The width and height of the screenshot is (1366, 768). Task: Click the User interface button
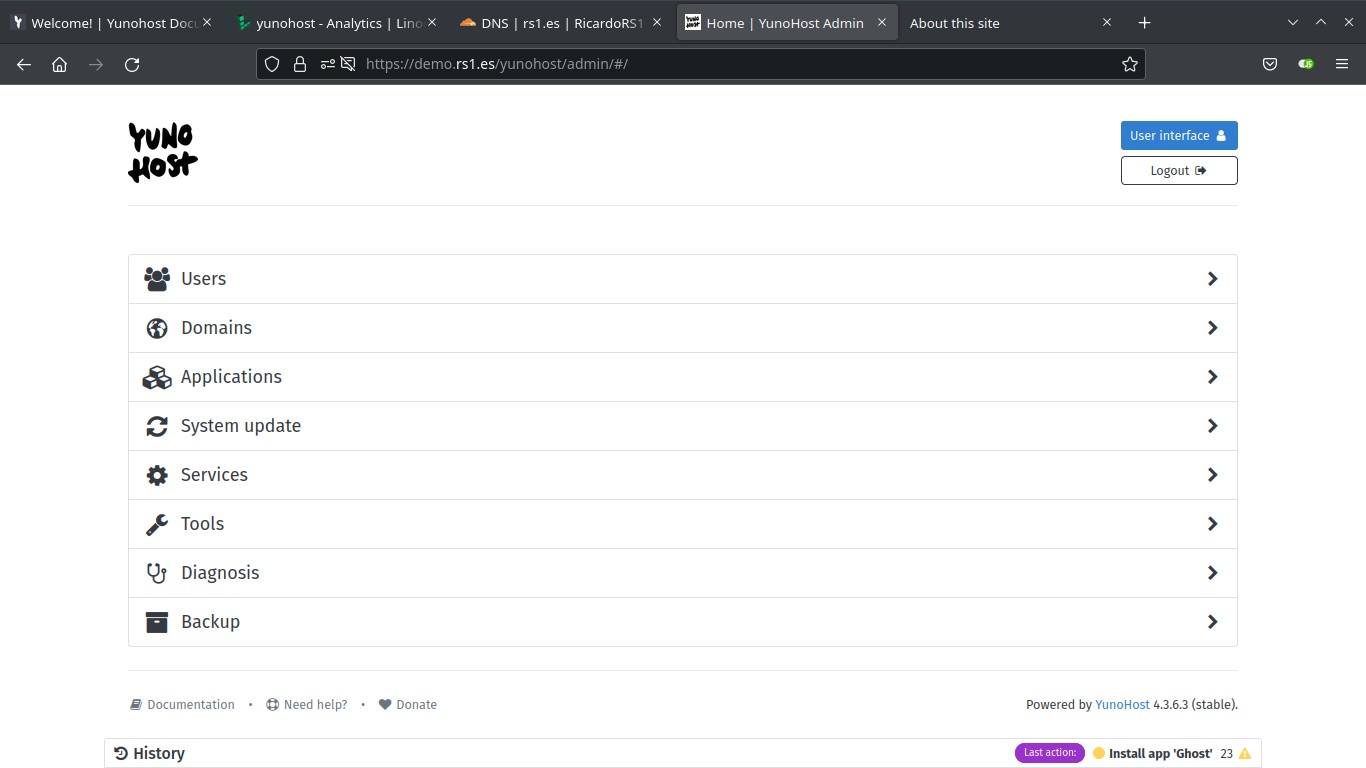(x=1178, y=135)
